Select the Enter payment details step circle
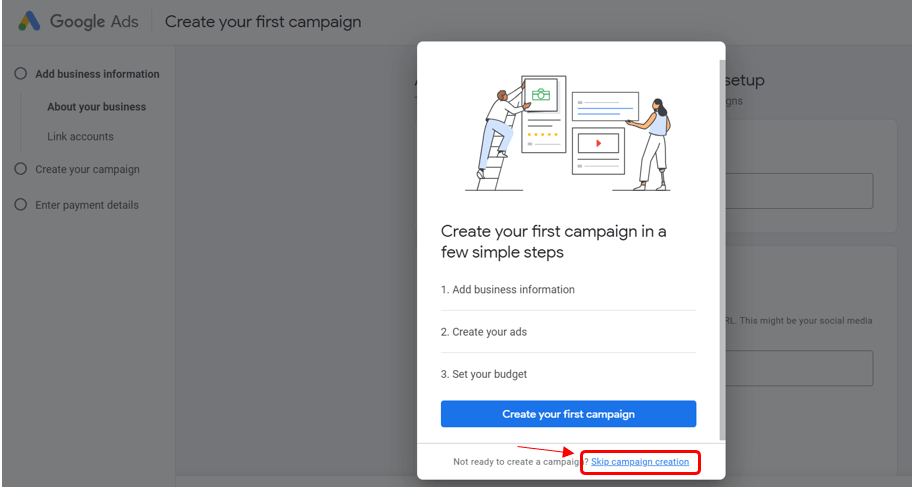 [x=21, y=204]
